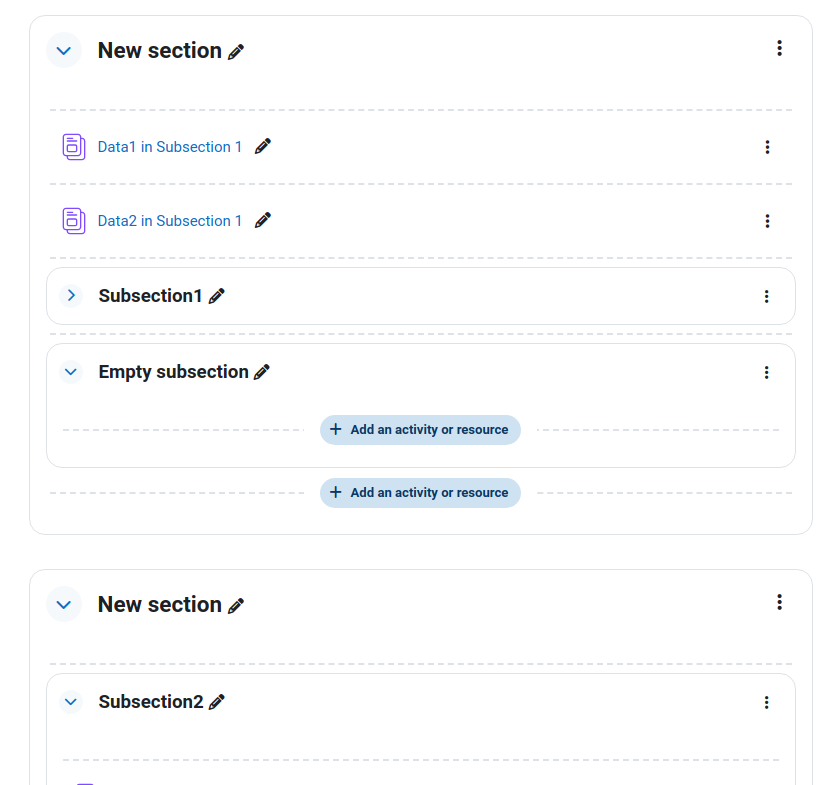Screen dimensions: 828x785
Task: Collapse the Empty subsection chevron
Action: tap(71, 372)
